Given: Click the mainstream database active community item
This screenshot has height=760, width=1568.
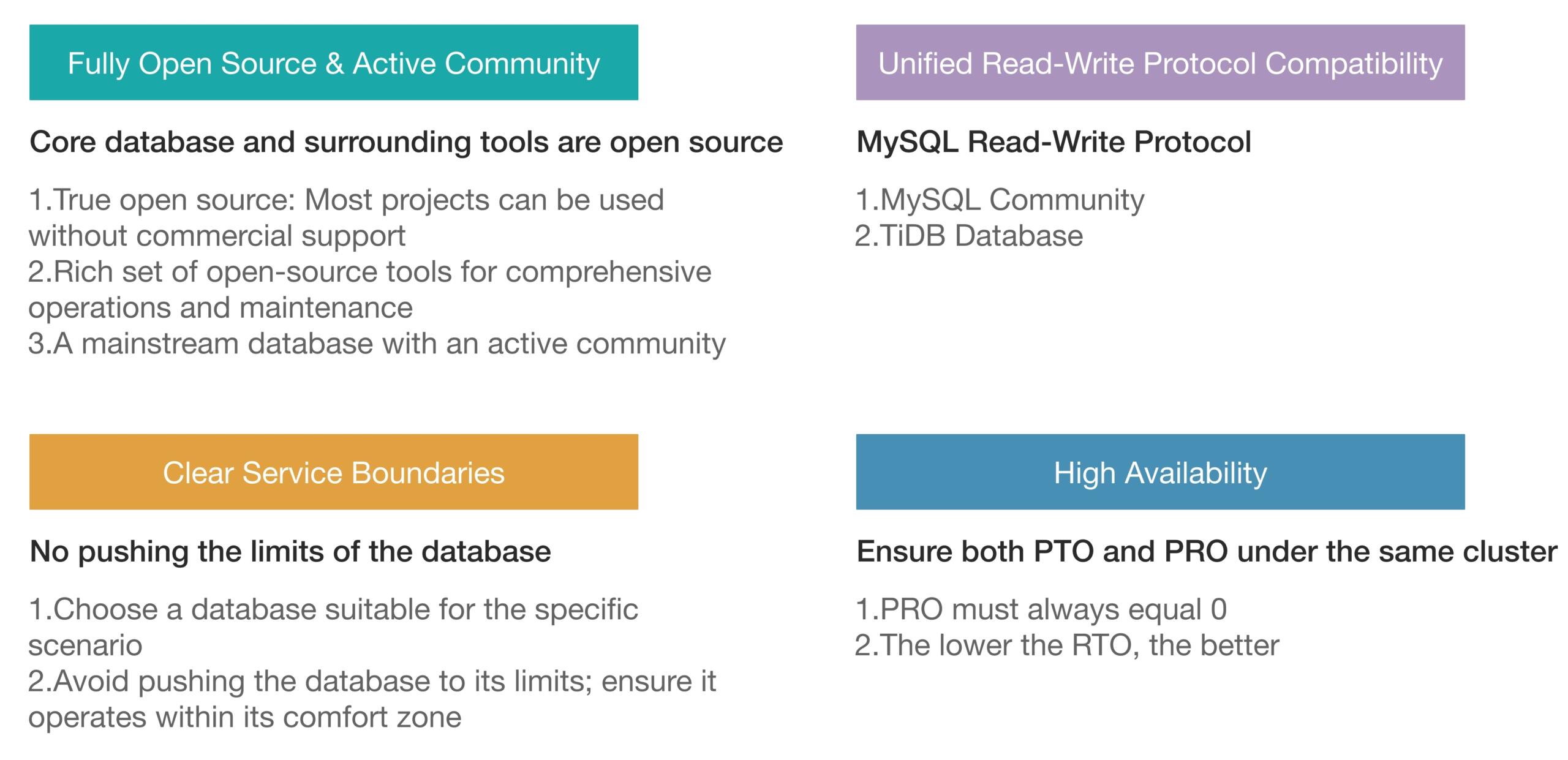Looking at the screenshot, I should (377, 344).
